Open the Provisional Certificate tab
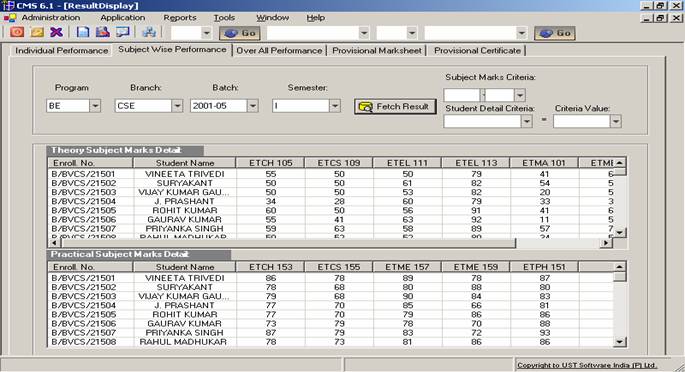 coord(477,51)
